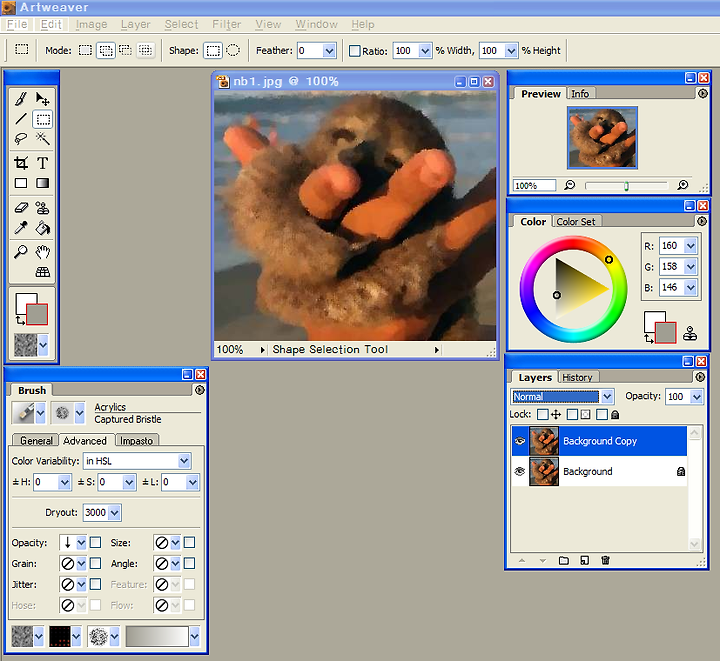Open the Dryout value dropdown
Image resolution: width=720 pixels, height=661 pixels.
115,512
